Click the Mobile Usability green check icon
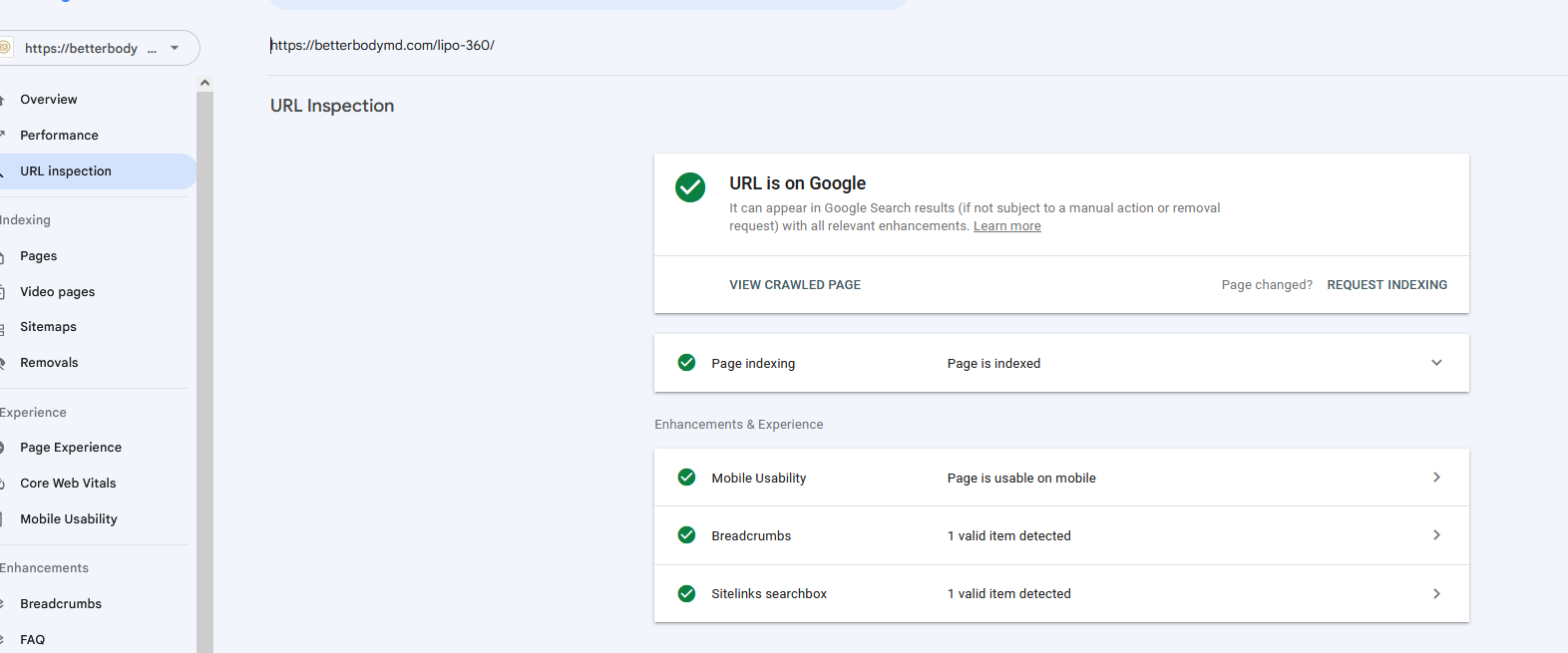Image resolution: width=1568 pixels, height=653 pixels. [x=686, y=478]
